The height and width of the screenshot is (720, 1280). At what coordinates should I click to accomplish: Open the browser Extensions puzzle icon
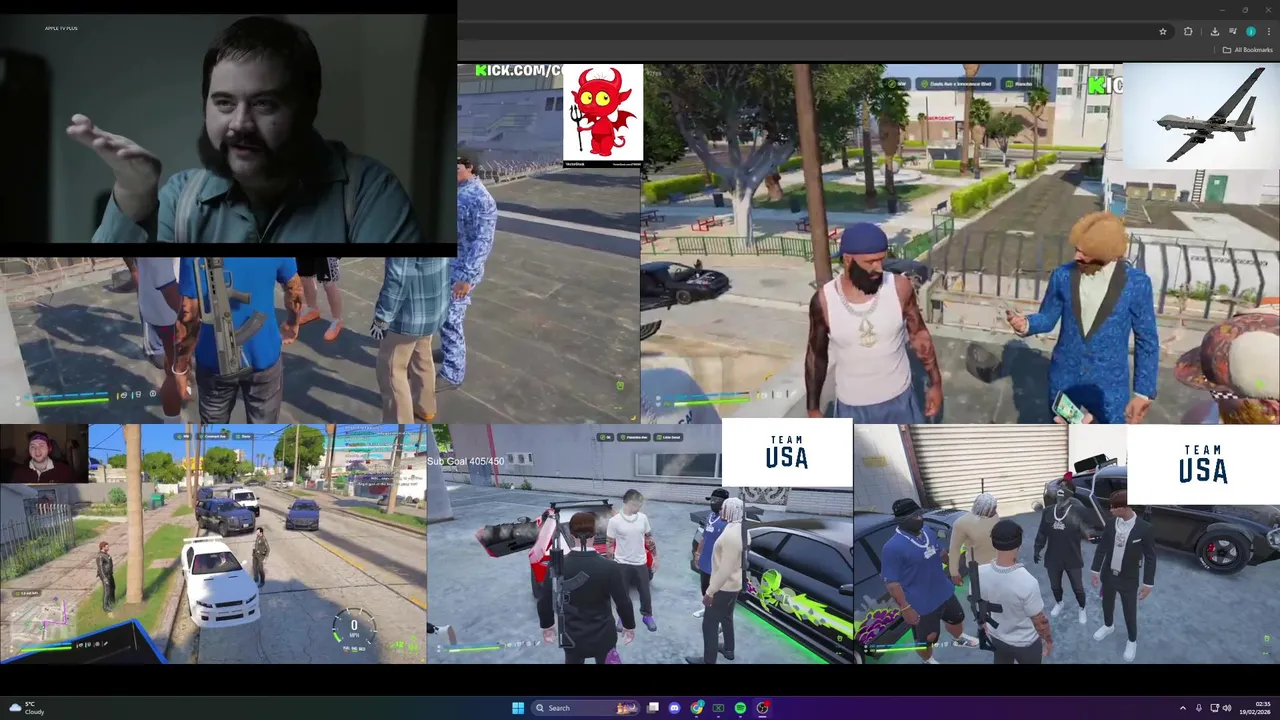coord(1188,32)
